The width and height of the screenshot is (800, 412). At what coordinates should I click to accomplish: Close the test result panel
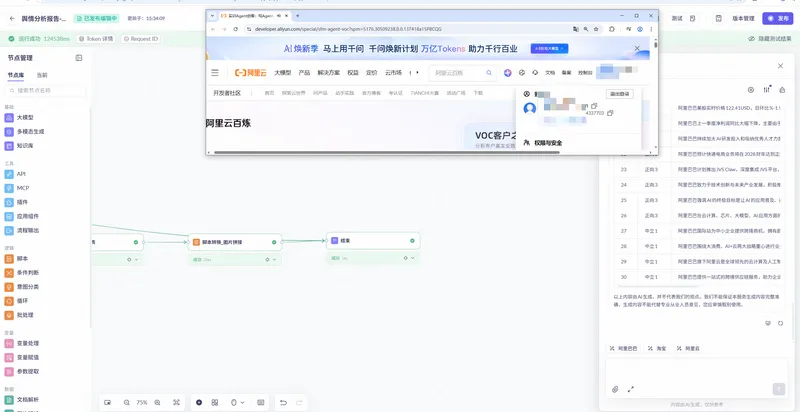780,66
